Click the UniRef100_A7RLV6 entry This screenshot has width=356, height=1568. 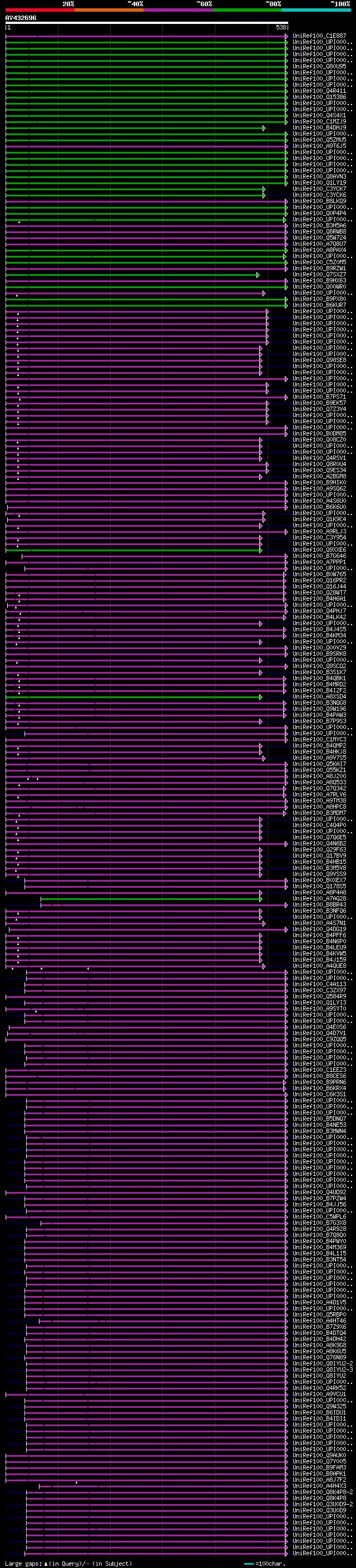(x=319, y=795)
